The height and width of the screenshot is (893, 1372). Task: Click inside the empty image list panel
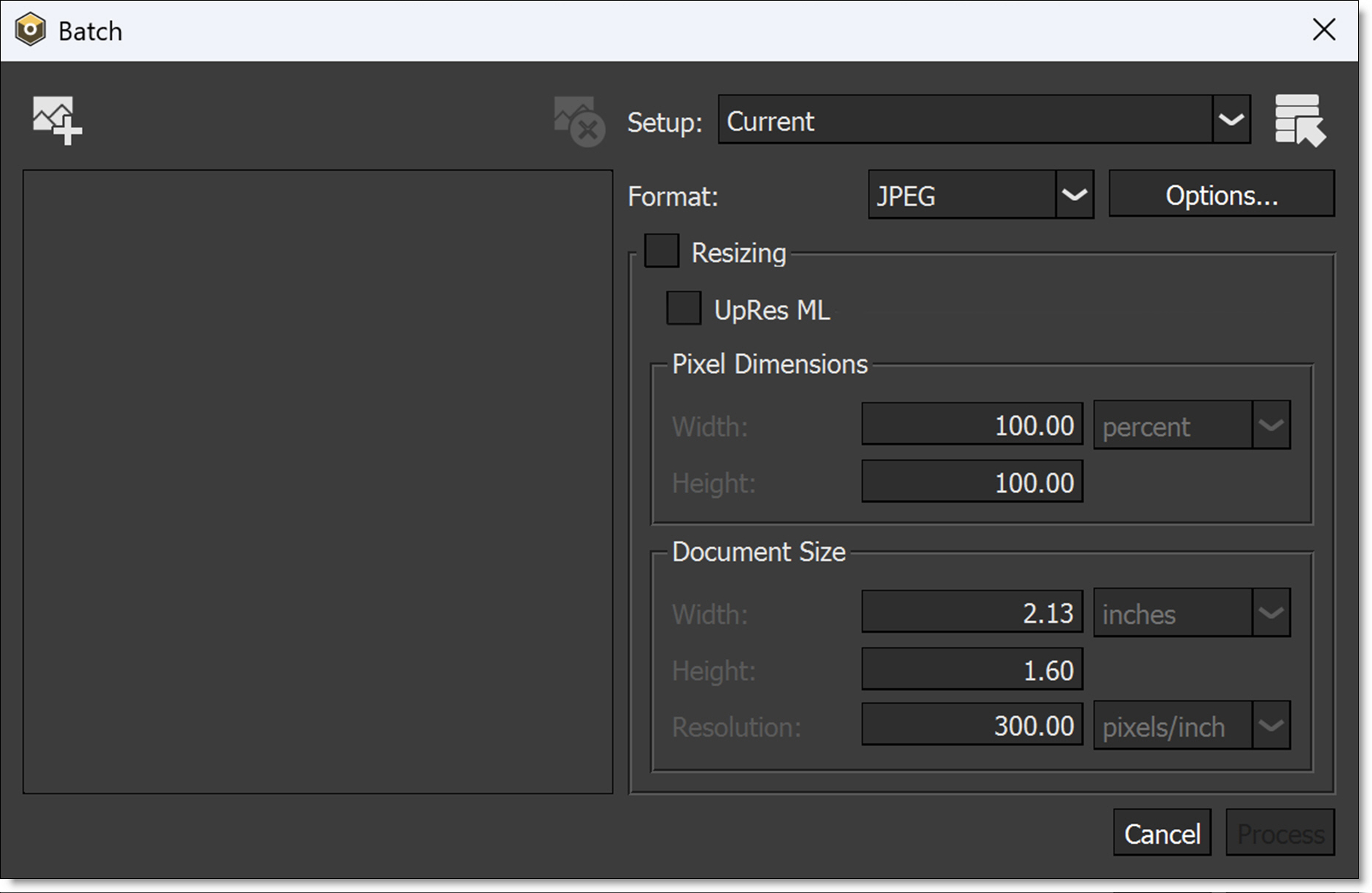[x=318, y=482]
